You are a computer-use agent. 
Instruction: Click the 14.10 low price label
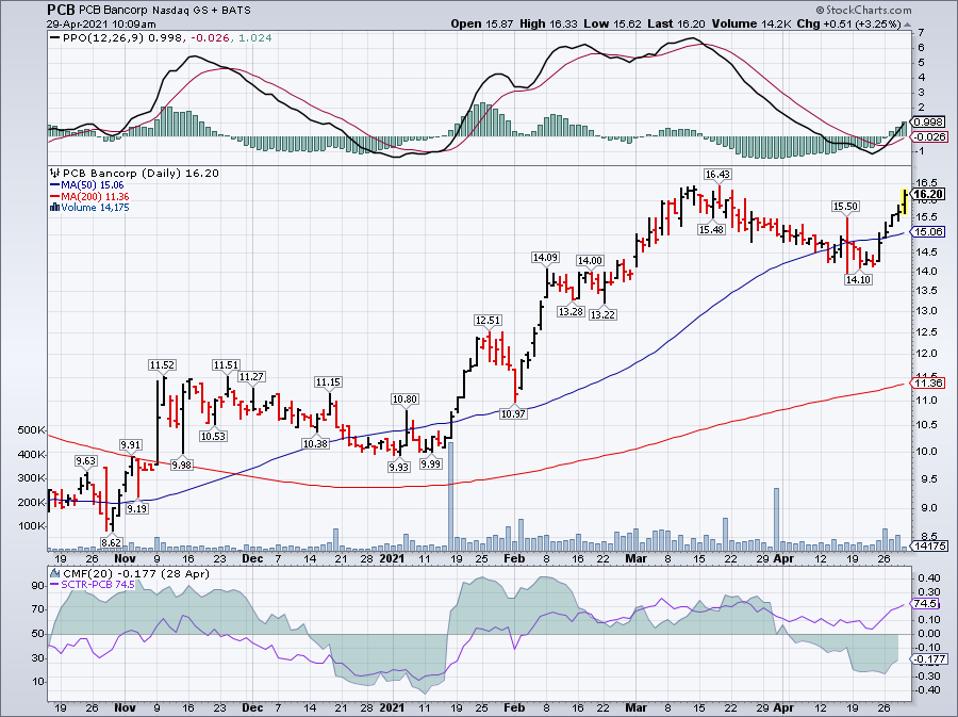[858, 279]
